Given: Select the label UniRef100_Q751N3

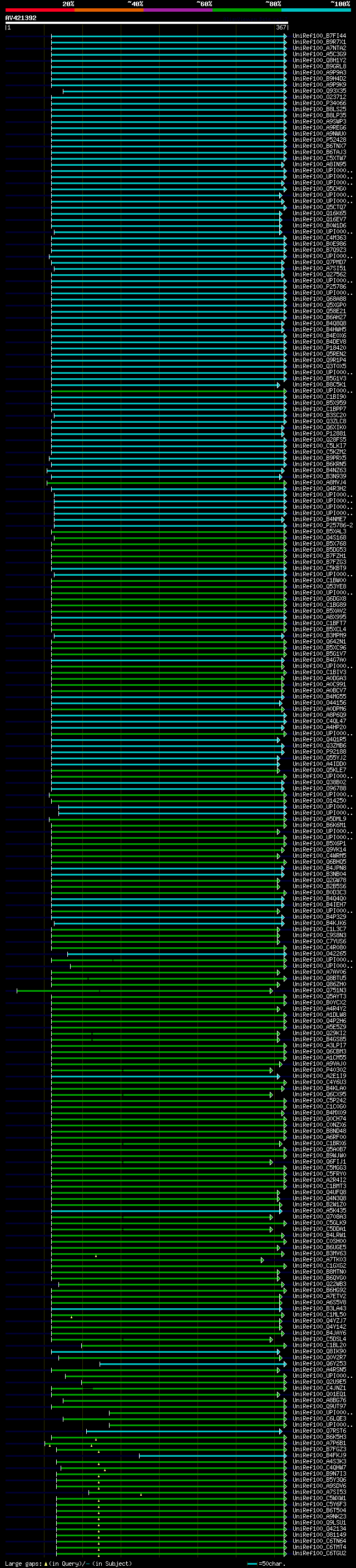Looking at the screenshot, I should [x=319, y=990].
